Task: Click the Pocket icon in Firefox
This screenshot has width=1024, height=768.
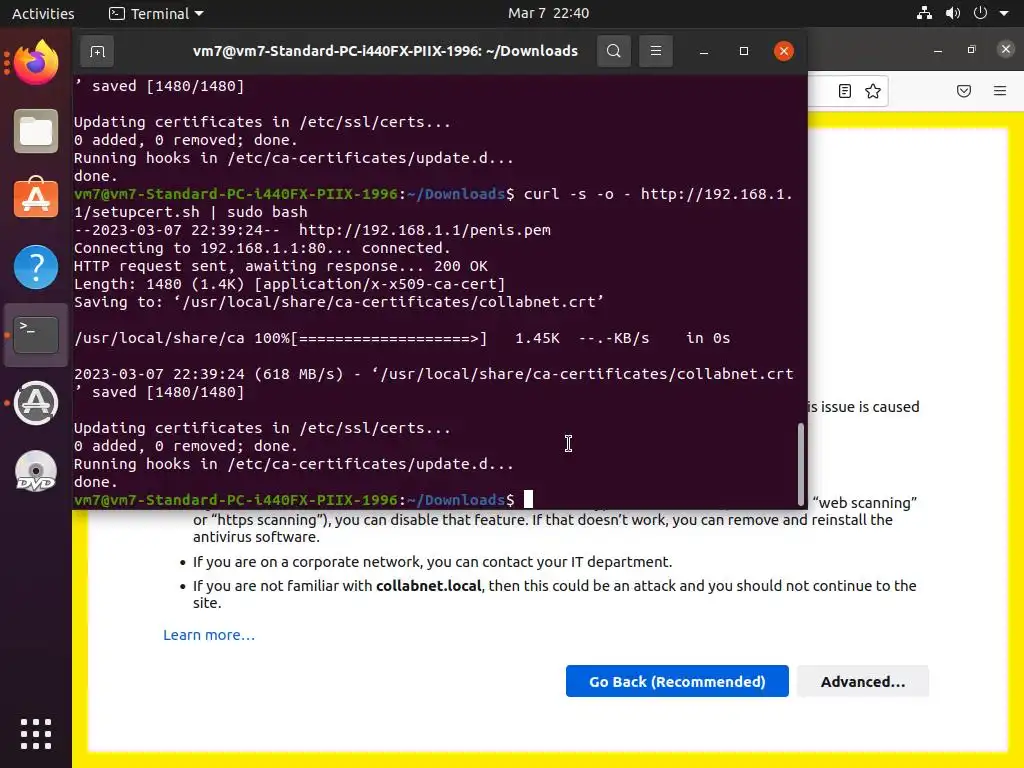Action: pyautogui.click(x=964, y=91)
